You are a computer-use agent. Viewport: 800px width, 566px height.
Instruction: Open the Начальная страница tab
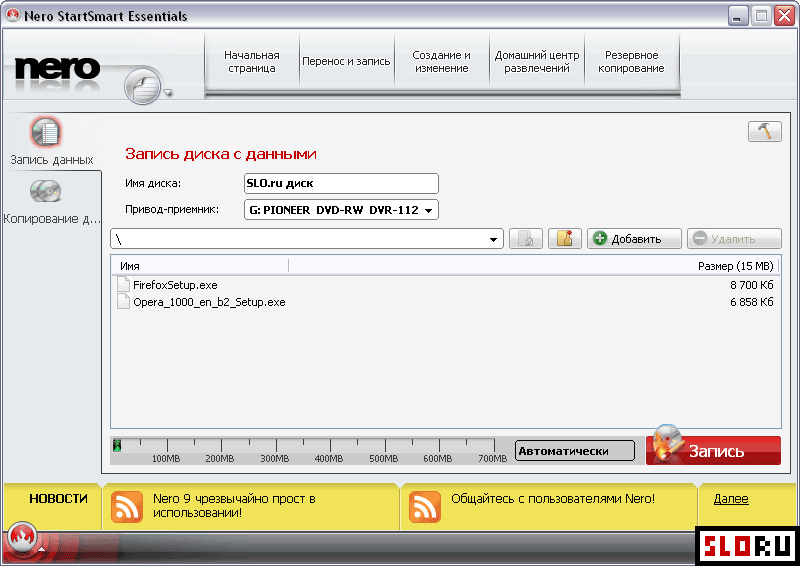tap(252, 62)
